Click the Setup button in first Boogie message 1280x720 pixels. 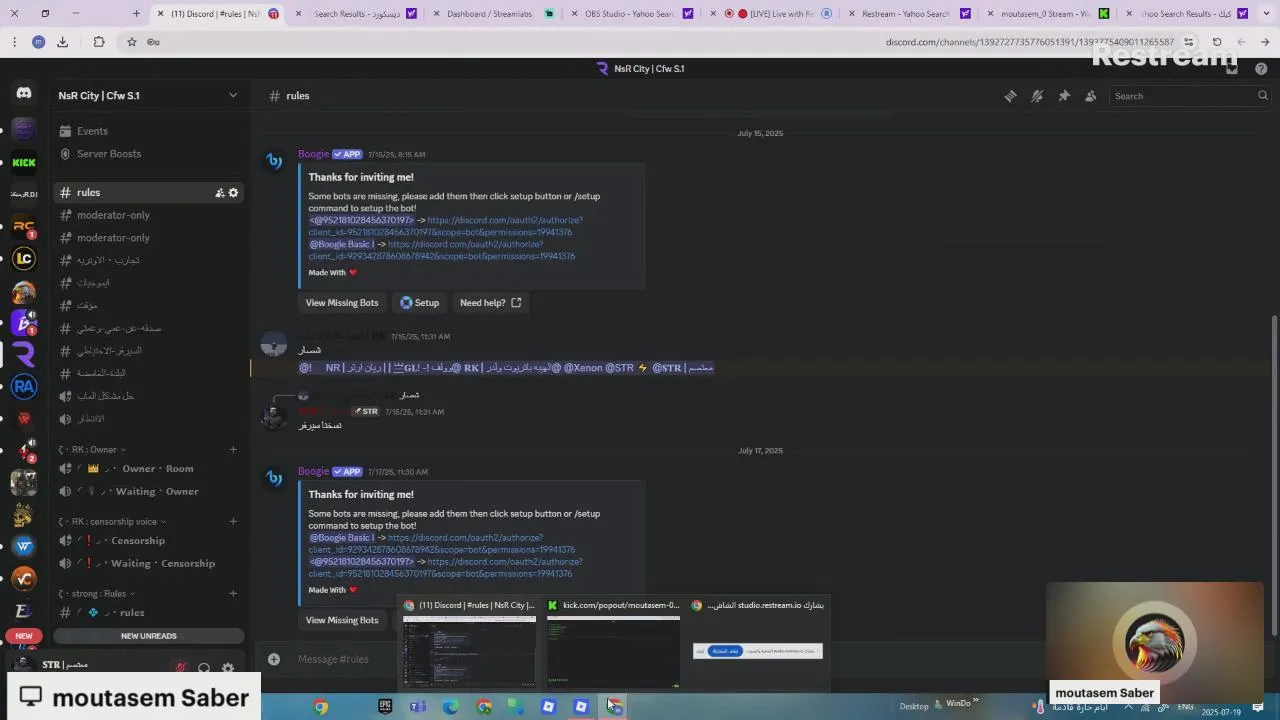420,303
